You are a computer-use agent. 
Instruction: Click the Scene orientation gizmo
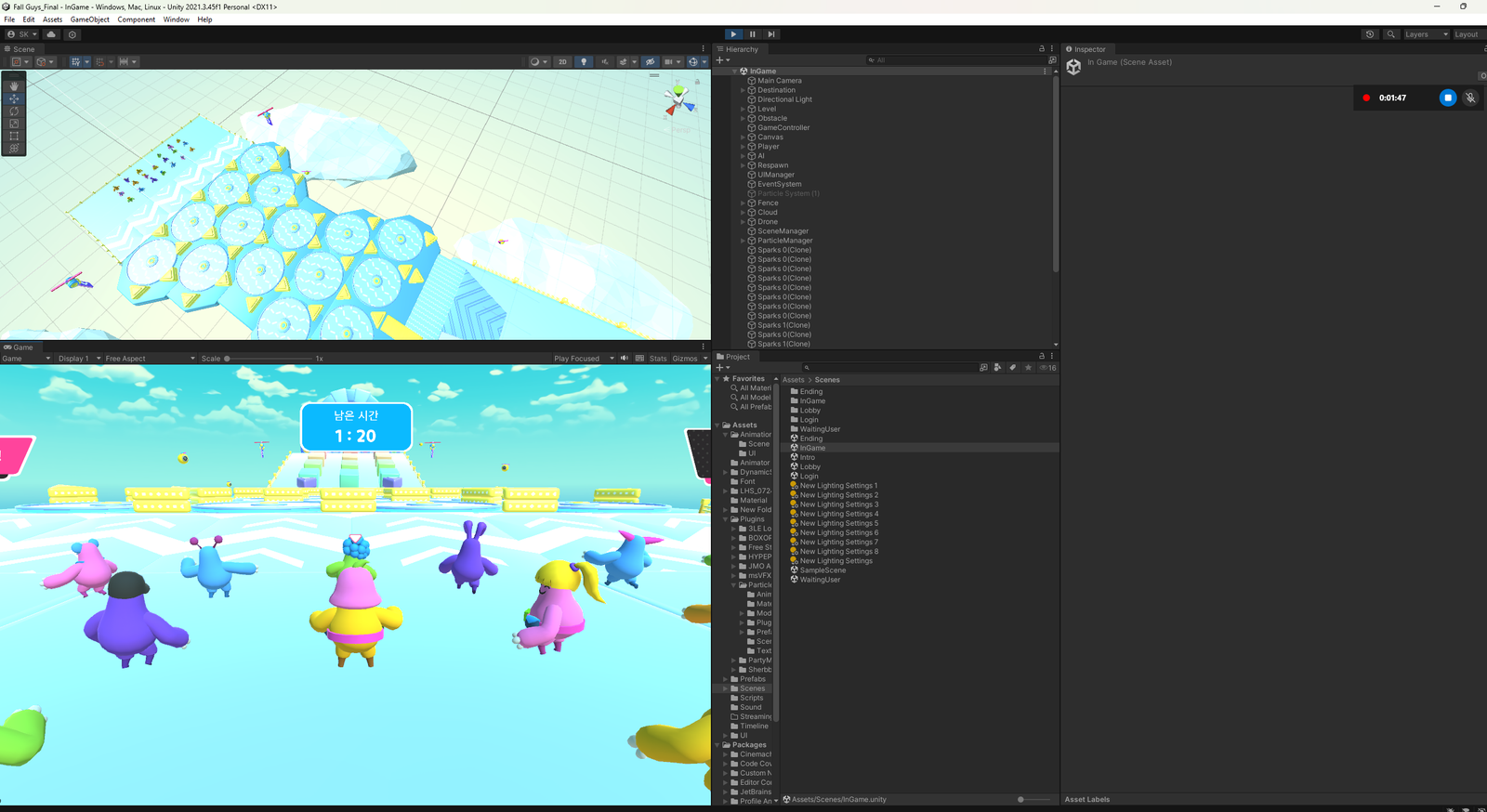click(x=679, y=100)
